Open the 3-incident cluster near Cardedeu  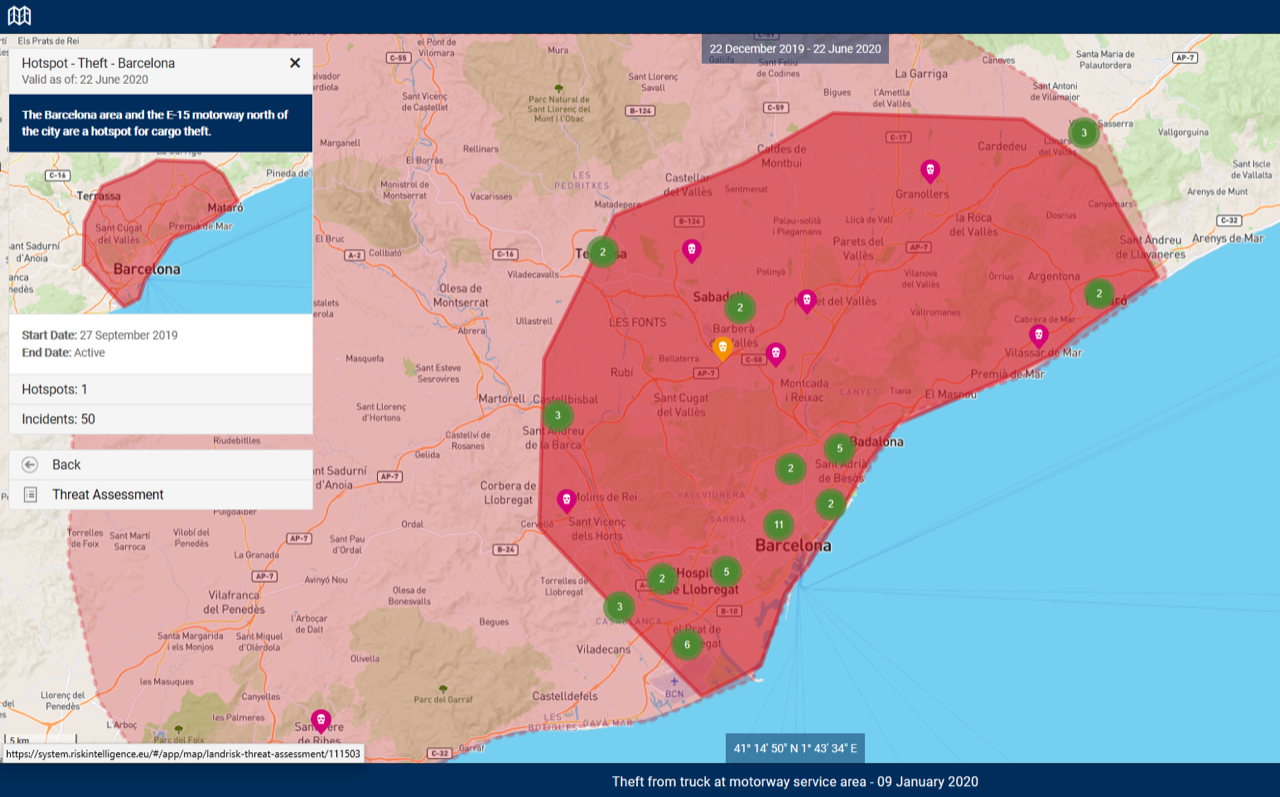[x=1083, y=132]
